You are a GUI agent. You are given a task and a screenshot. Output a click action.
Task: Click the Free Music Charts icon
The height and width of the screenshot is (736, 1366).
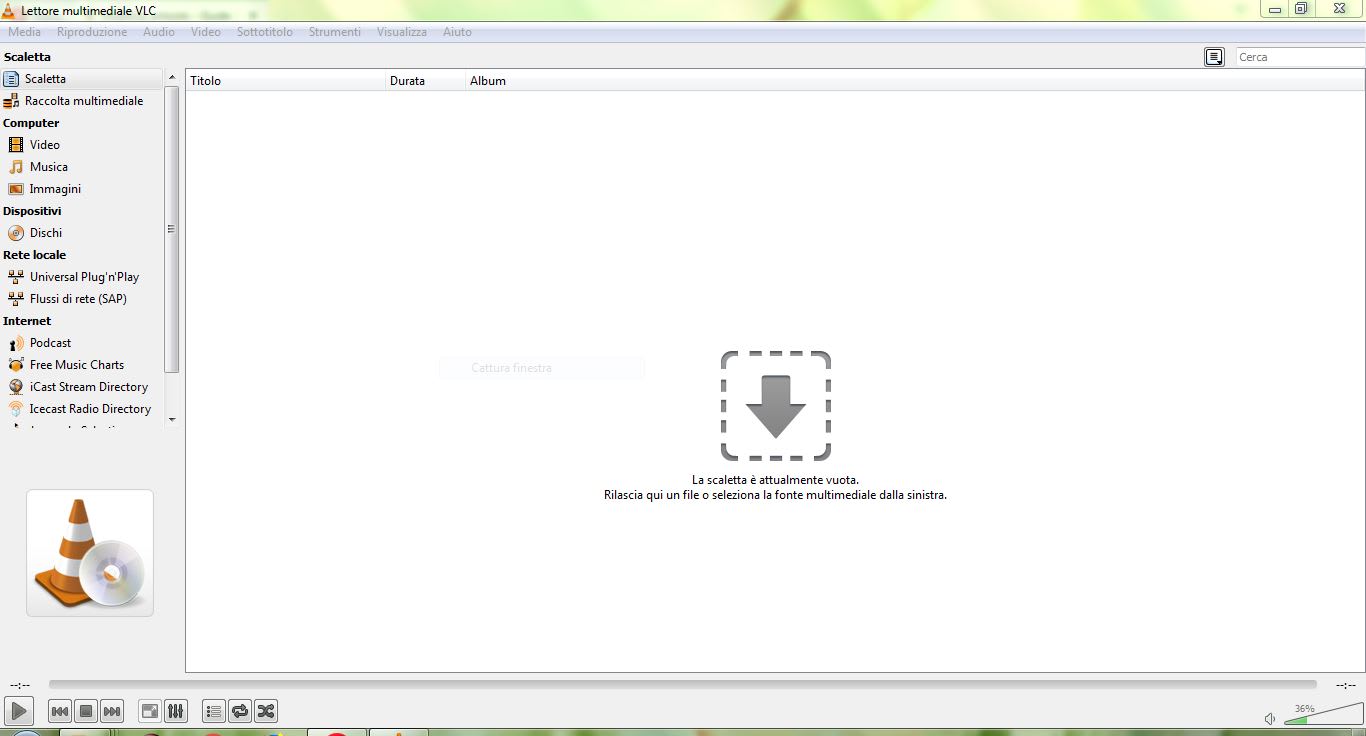coord(16,365)
